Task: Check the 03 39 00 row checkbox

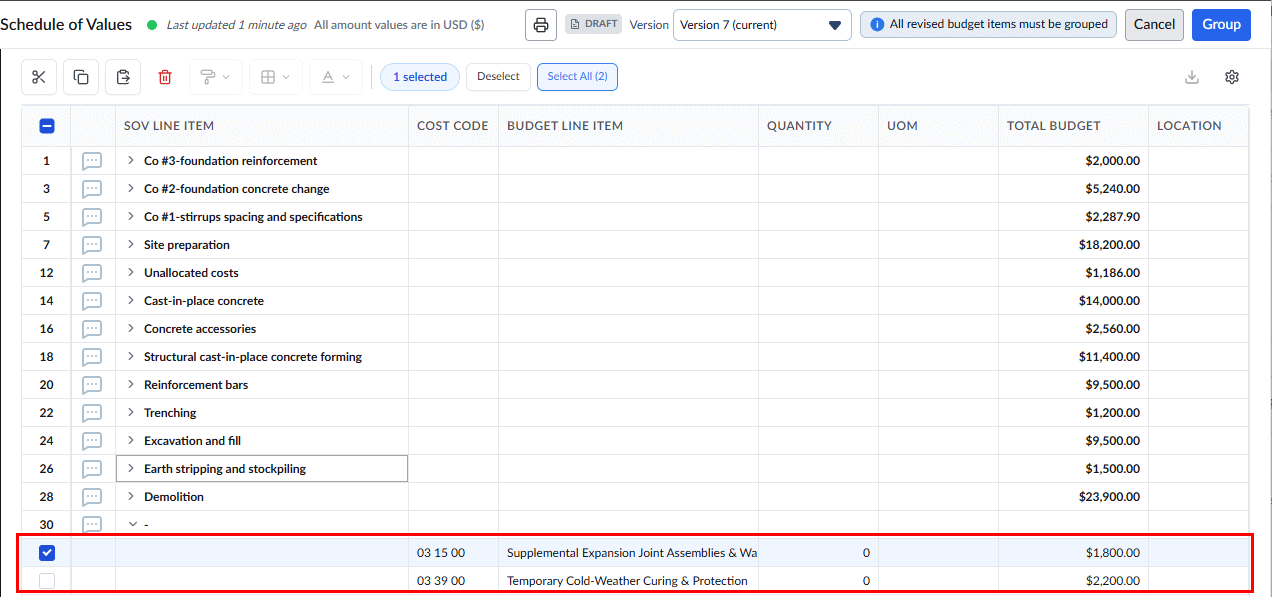Action: pyautogui.click(x=47, y=581)
